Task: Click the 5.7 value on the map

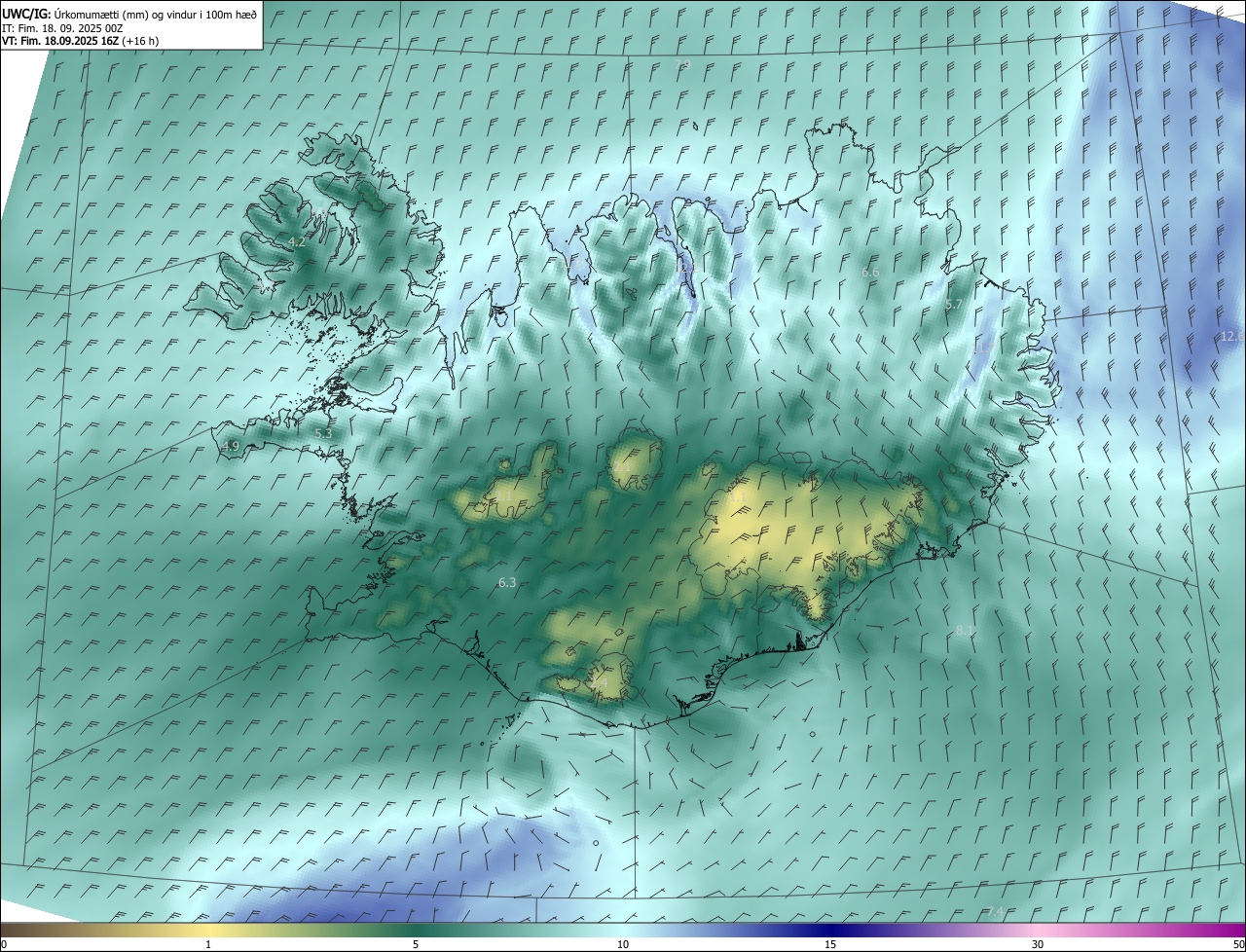Action: pos(954,305)
